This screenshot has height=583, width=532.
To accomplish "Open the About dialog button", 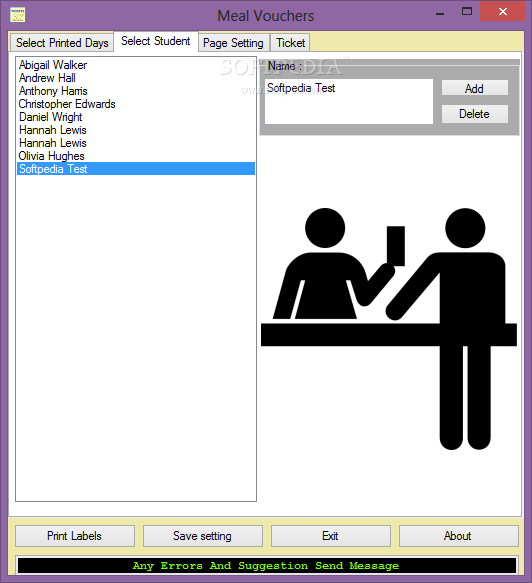I will [x=458, y=536].
